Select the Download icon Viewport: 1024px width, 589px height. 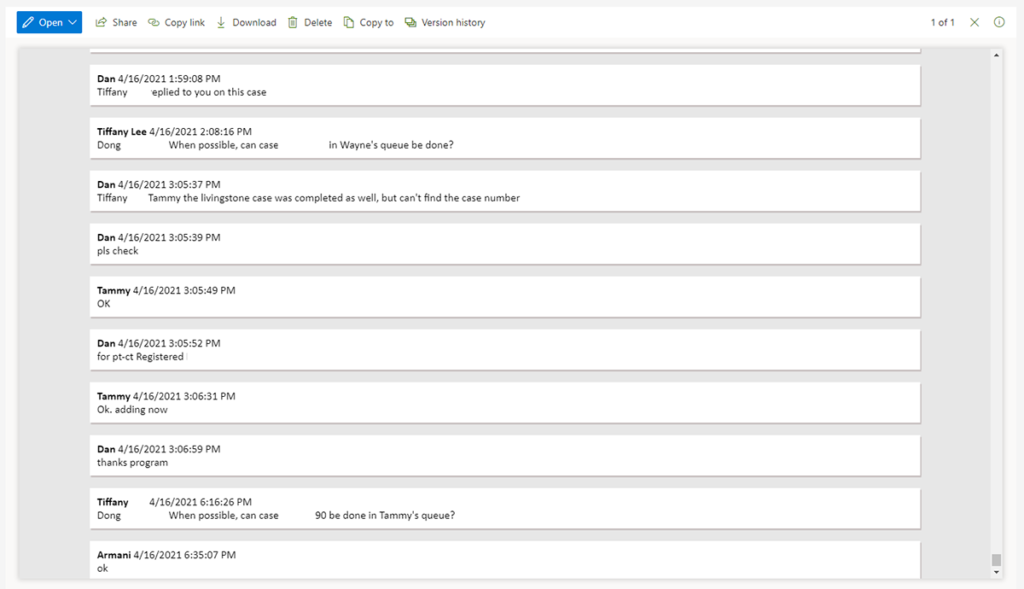[x=219, y=22]
